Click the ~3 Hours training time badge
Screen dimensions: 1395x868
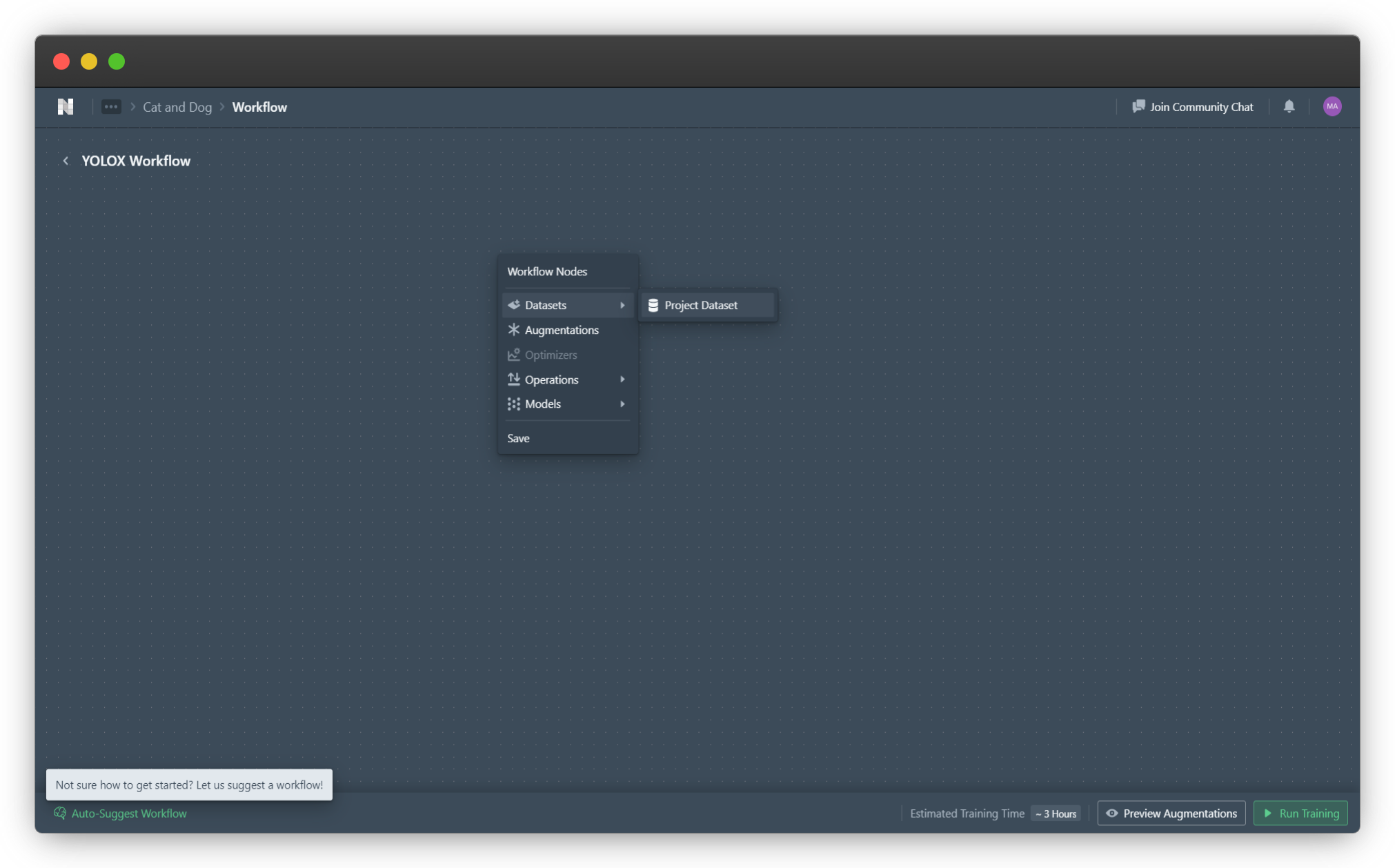(x=1056, y=813)
